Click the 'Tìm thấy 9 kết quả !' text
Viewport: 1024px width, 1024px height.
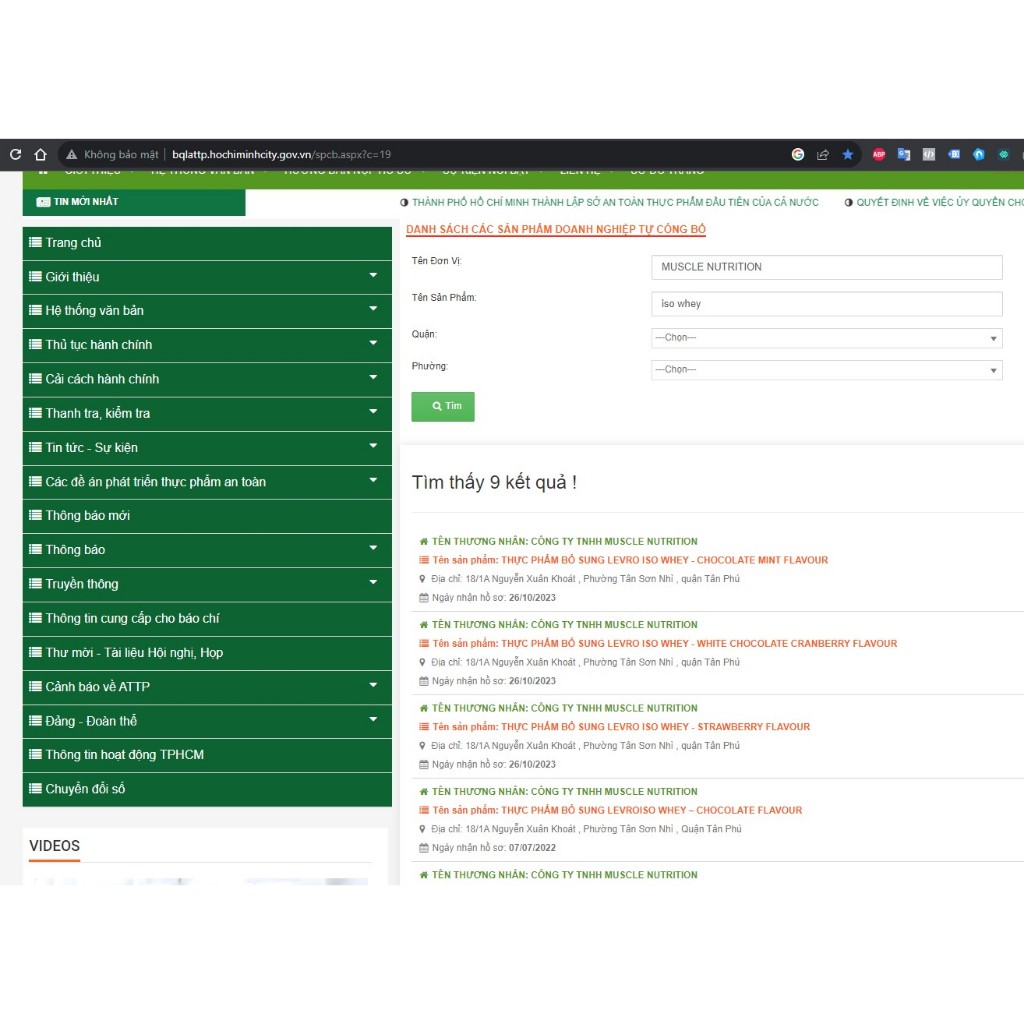pyautogui.click(x=494, y=483)
